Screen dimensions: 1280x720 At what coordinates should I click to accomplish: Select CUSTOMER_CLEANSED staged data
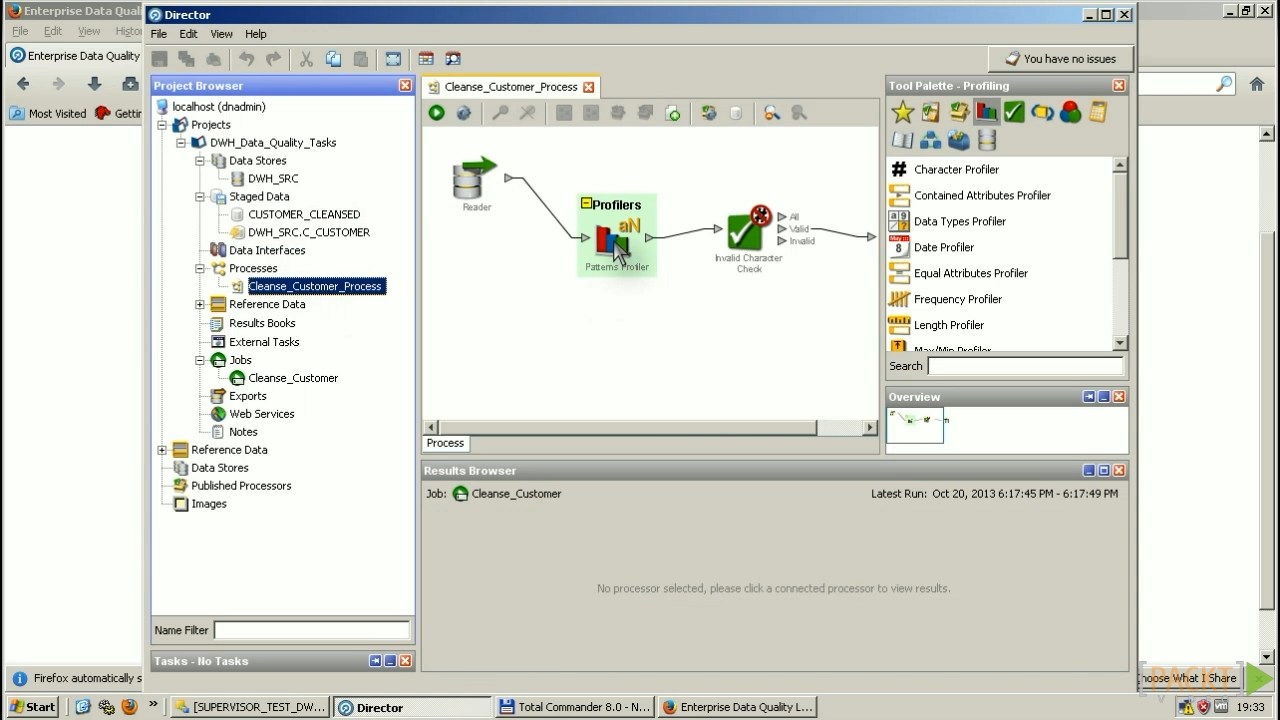tap(304, 215)
